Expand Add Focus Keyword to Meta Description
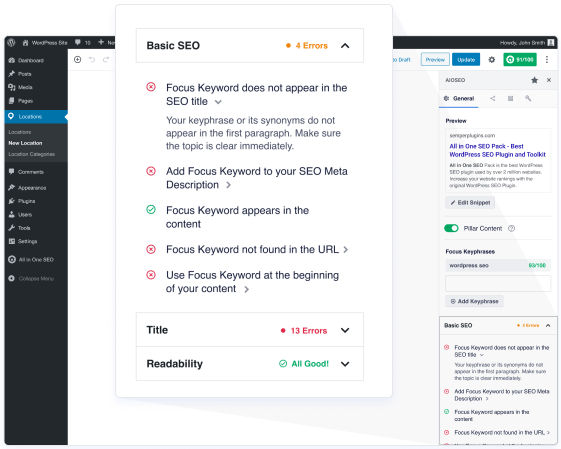The width and height of the screenshot is (561, 449). point(228,185)
